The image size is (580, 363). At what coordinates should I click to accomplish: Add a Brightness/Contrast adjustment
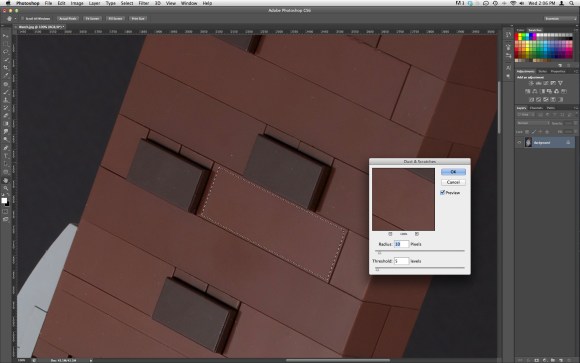531,83
